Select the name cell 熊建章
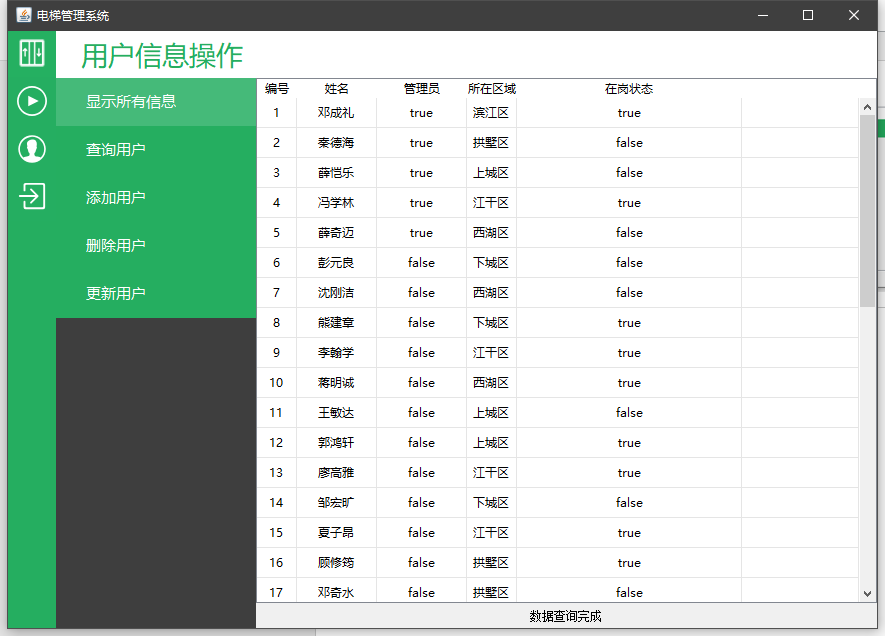This screenshot has height=636, width=885. pyautogui.click(x=336, y=323)
